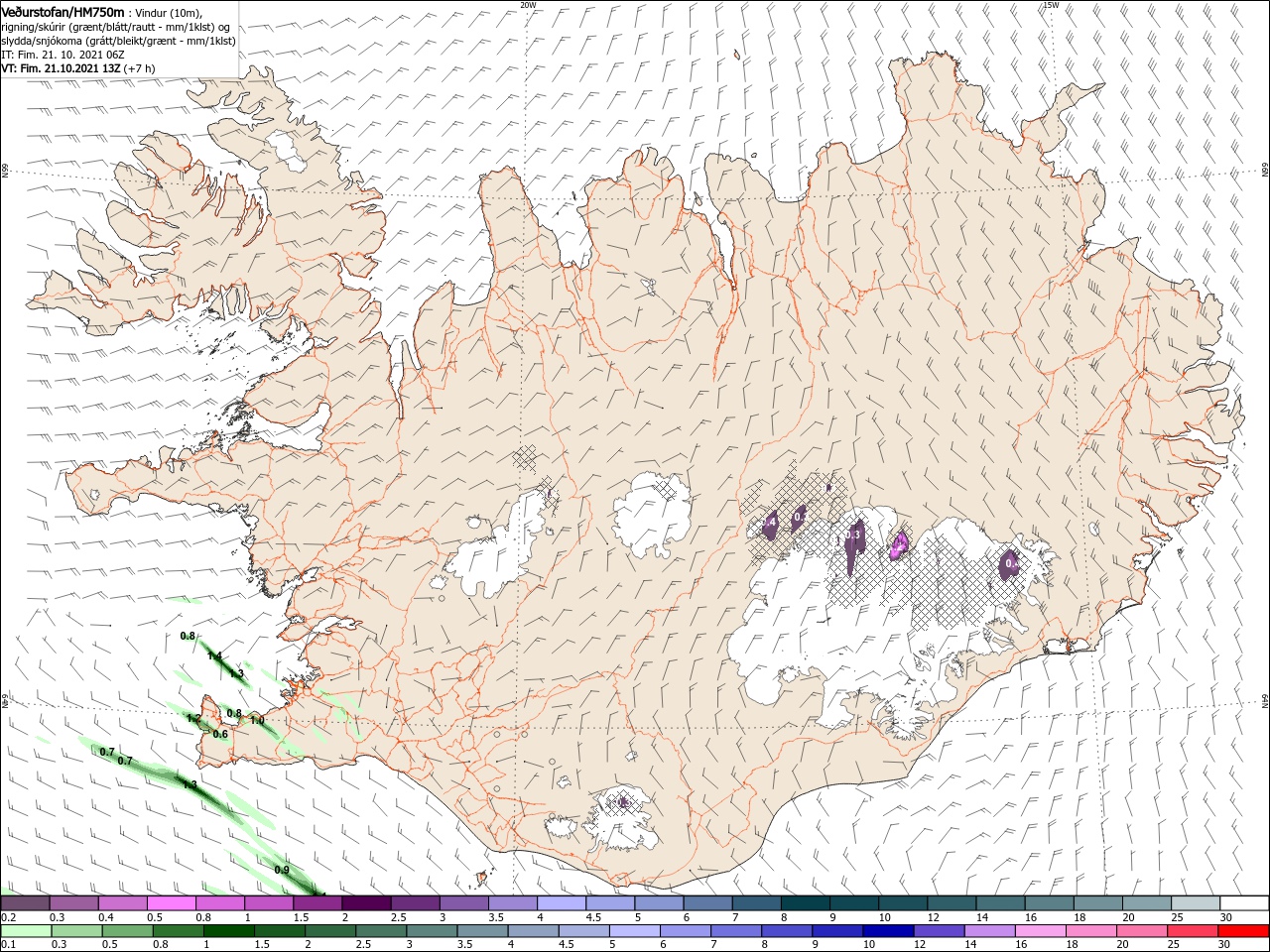The image size is (1270, 952).
Task: Click the 1.4 rain value off the southwest coast
Action: [x=215, y=656]
